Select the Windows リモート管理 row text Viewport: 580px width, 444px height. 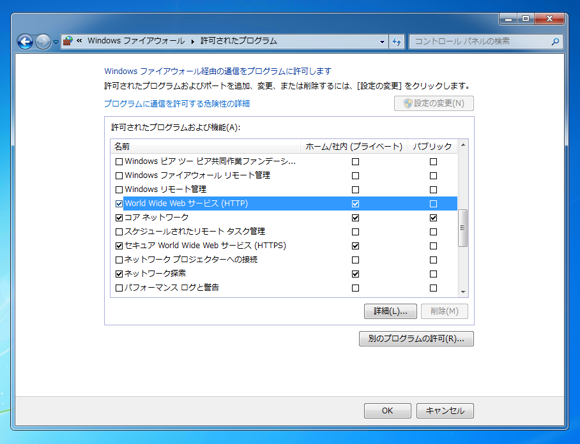point(165,189)
